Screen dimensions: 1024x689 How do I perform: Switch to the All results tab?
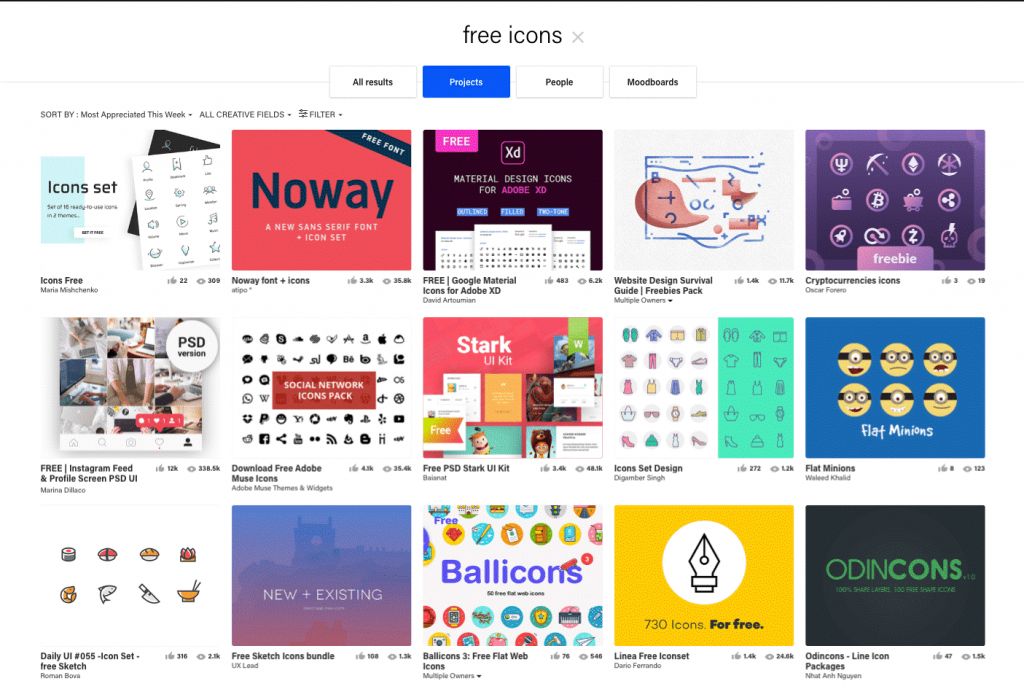click(373, 82)
